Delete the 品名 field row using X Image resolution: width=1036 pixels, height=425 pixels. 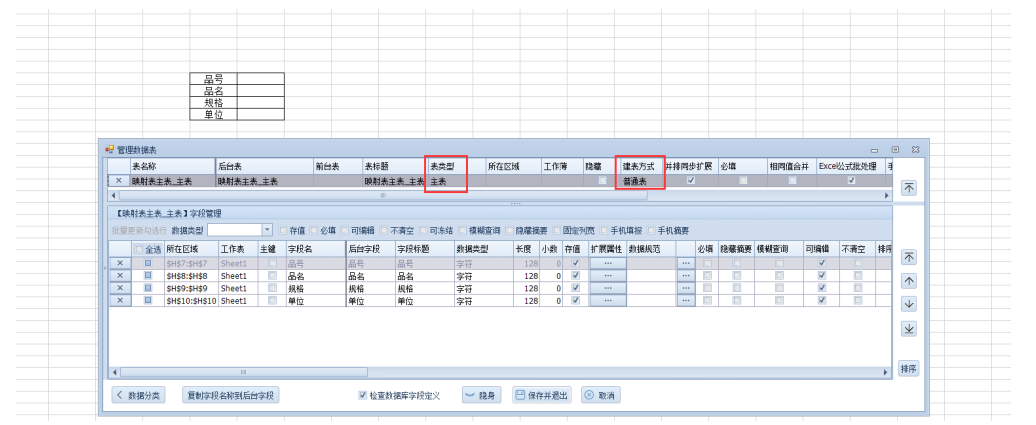[x=119, y=276]
